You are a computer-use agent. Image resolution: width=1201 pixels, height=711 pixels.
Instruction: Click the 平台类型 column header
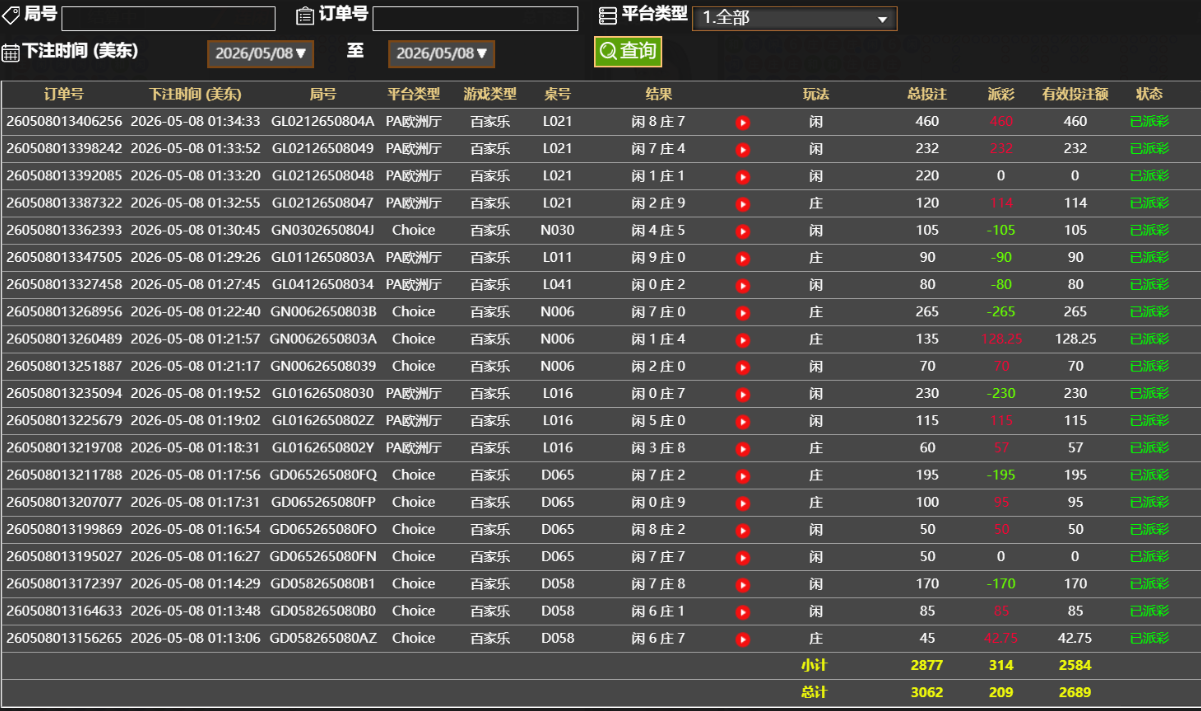tap(414, 94)
